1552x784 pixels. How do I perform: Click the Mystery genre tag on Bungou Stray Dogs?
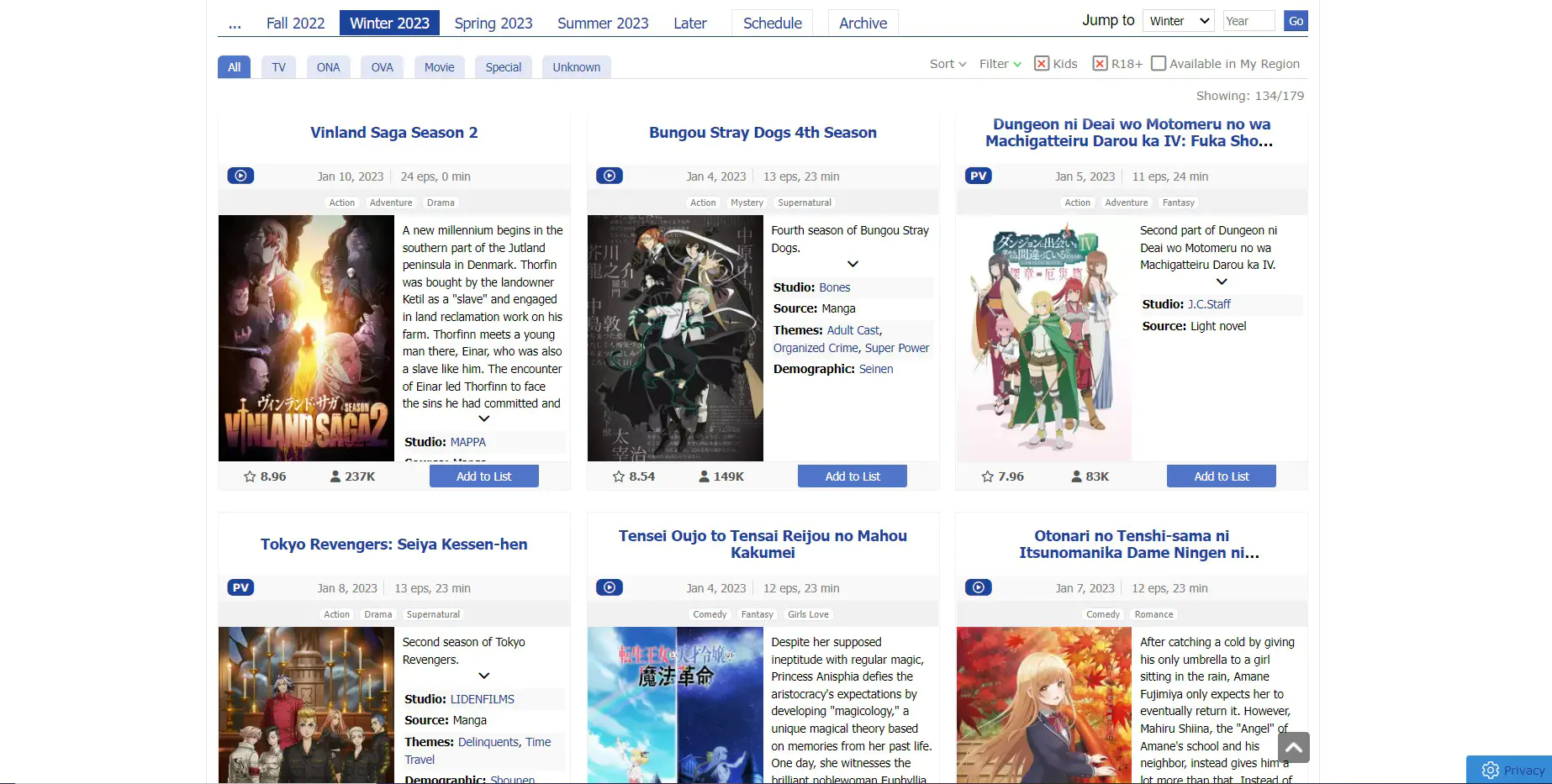747,203
